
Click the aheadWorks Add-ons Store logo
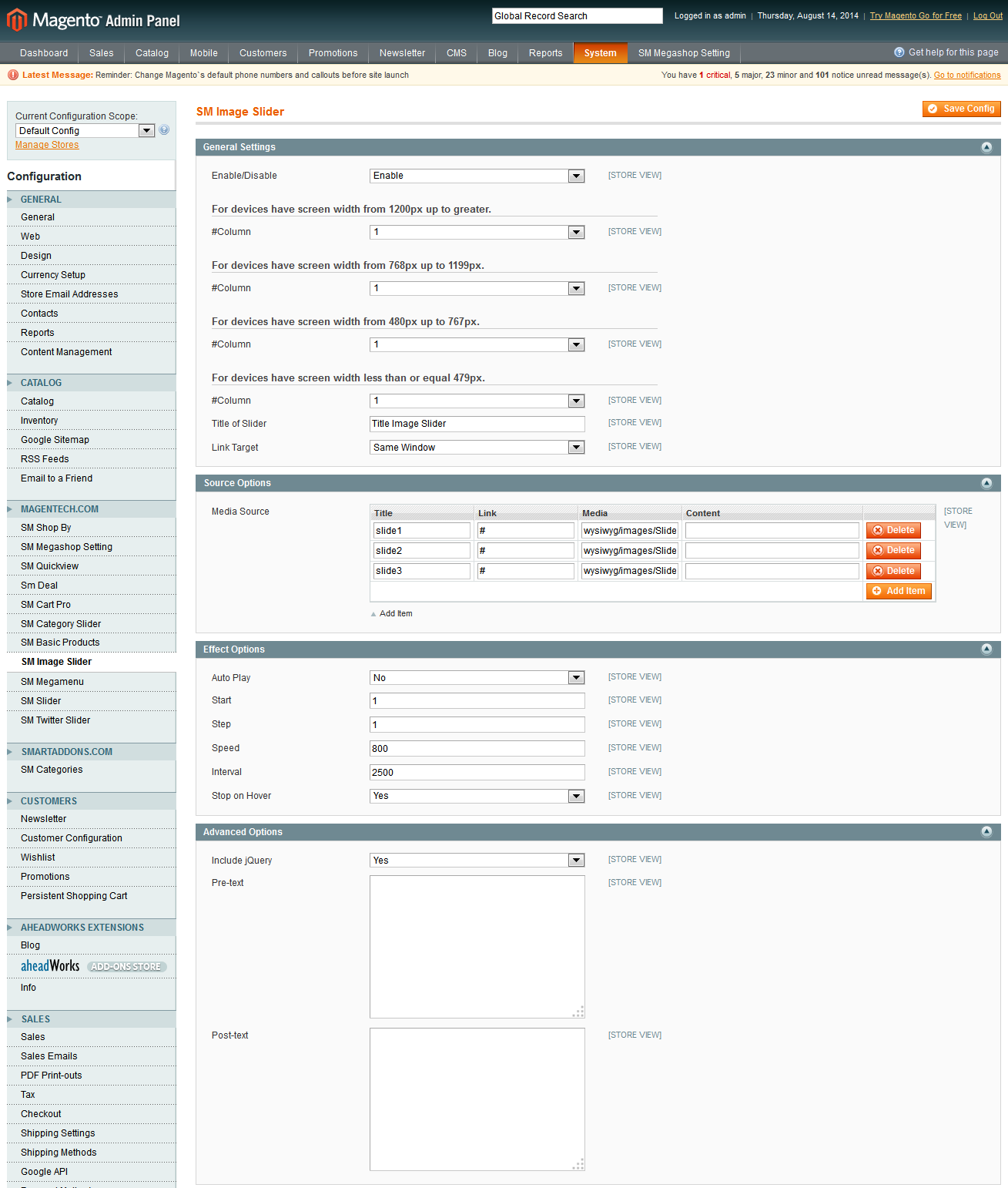[x=93, y=966]
